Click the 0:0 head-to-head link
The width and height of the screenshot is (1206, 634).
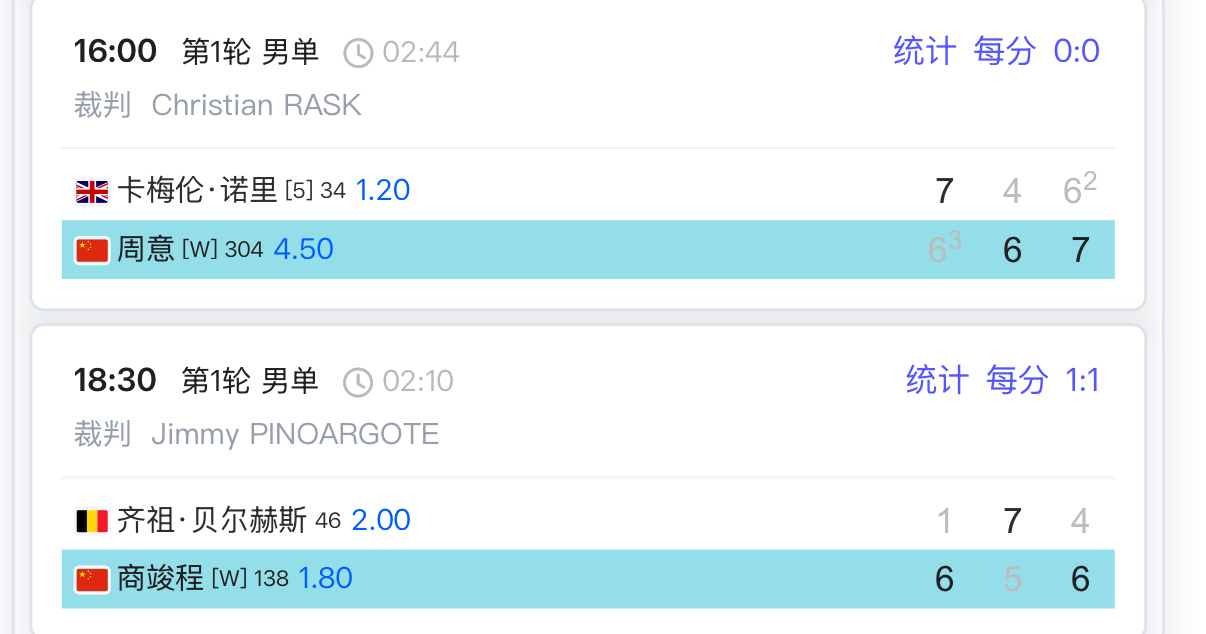click(x=1077, y=50)
